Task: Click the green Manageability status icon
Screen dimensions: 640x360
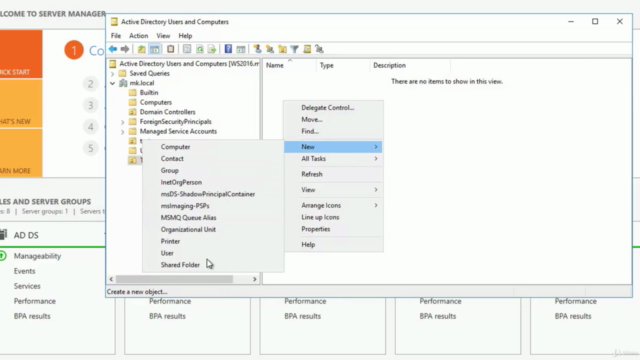Action: tap(3, 256)
